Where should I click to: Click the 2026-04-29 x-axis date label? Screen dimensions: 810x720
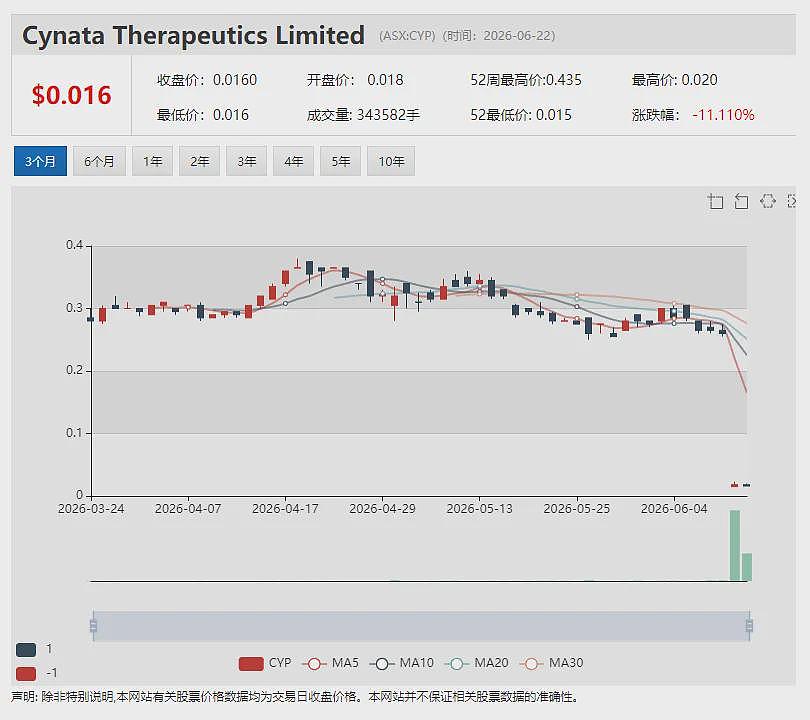tap(382, 509)
